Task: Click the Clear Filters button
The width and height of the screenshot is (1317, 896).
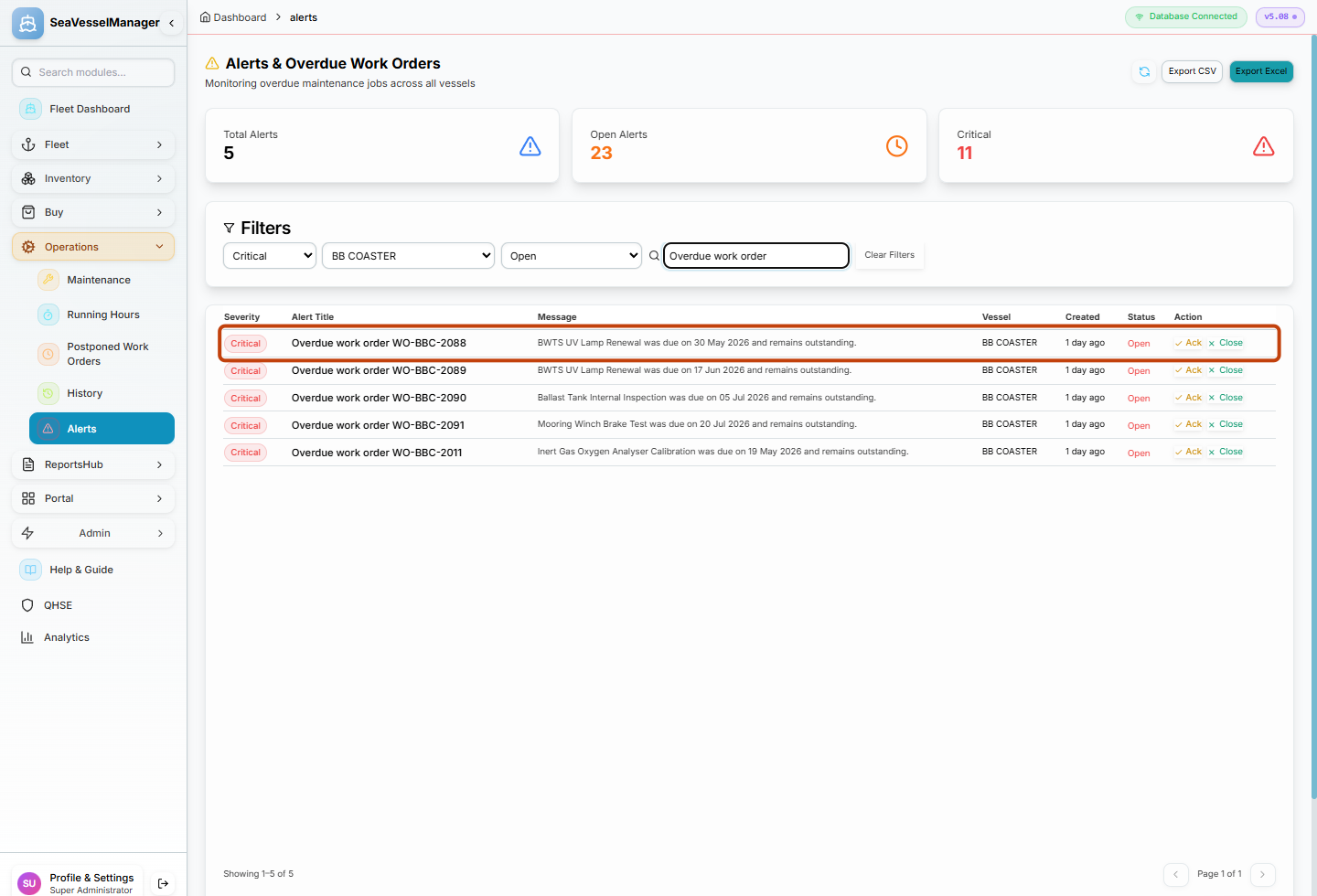Action: pos(889,255)
